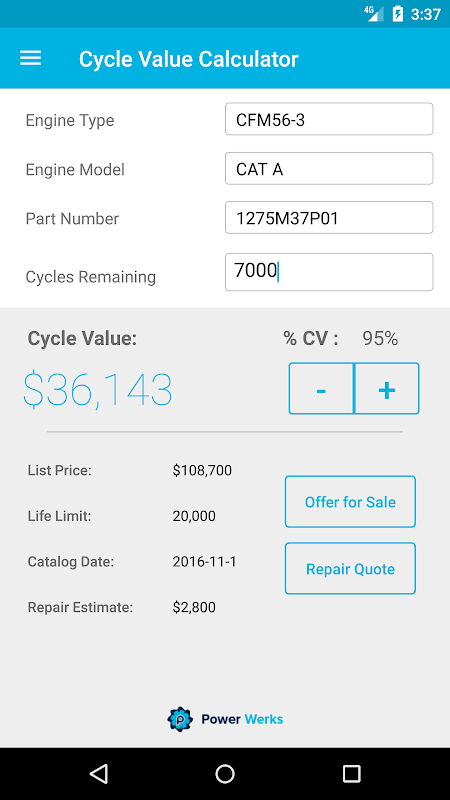Tap the Android back navigation button
This screenshot has height=800, width=450.
[98, 773]
